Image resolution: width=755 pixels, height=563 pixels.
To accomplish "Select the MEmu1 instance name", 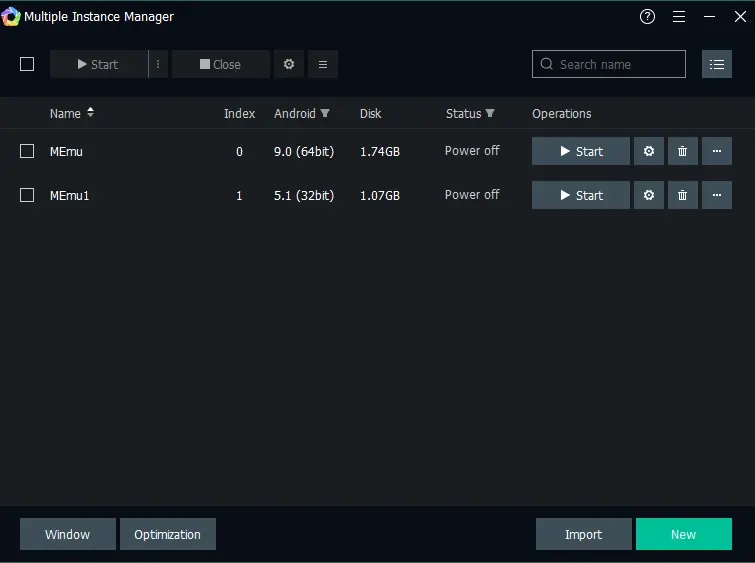I will [x=69, y=196].
